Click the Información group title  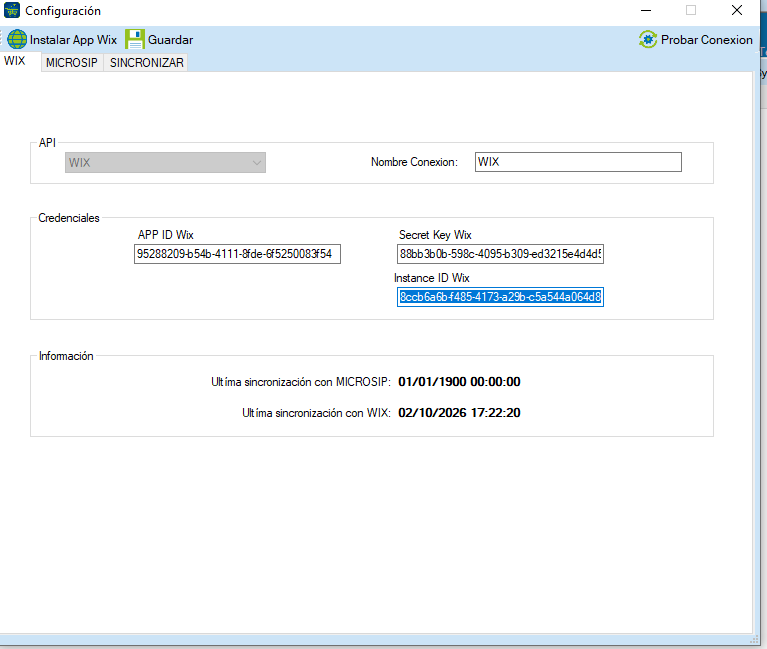[x=66, y=356]
